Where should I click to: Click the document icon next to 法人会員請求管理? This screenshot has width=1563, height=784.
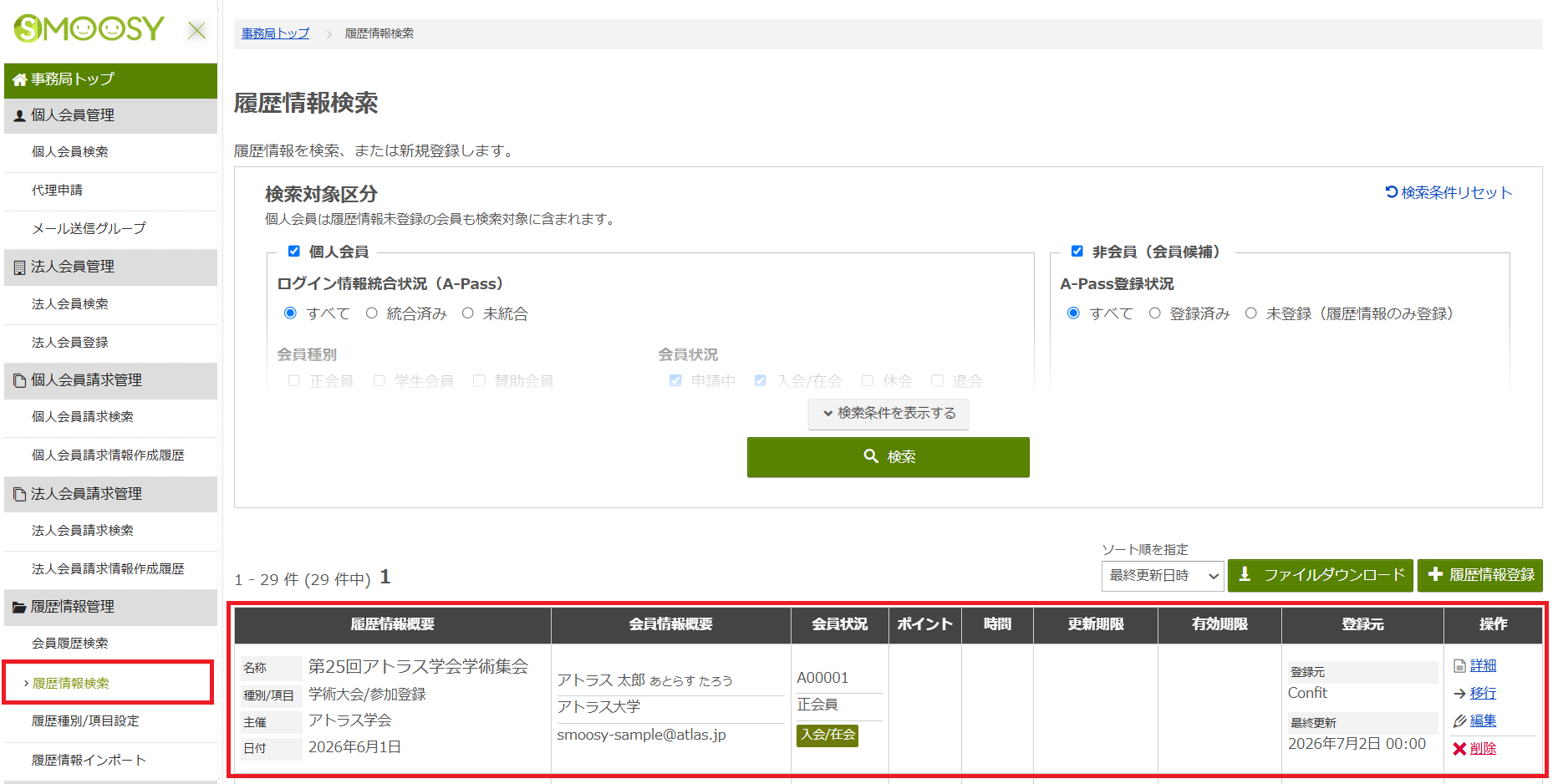tap(20, 495)
